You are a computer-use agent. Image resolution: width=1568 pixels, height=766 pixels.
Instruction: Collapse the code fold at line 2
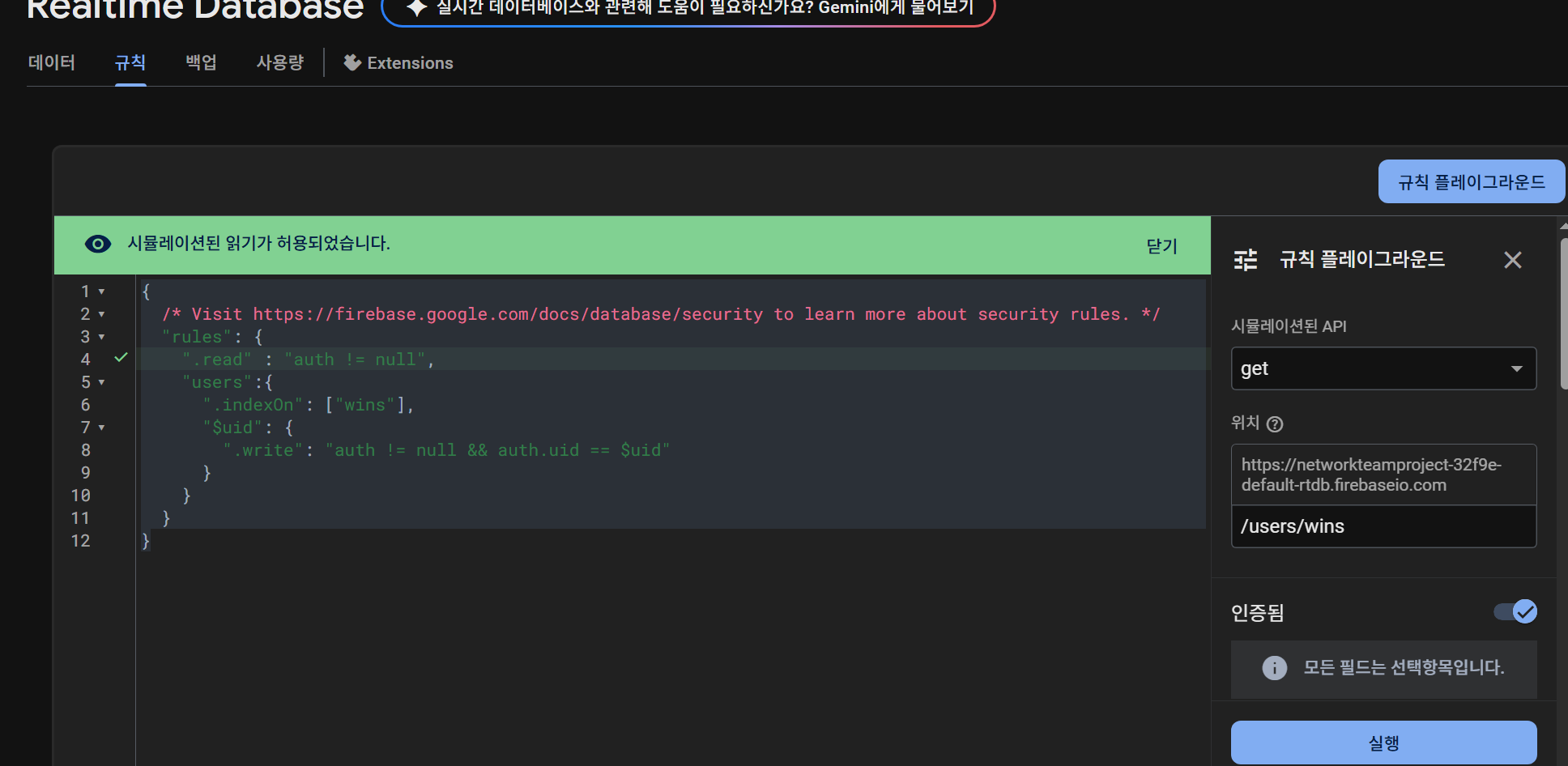101,314
